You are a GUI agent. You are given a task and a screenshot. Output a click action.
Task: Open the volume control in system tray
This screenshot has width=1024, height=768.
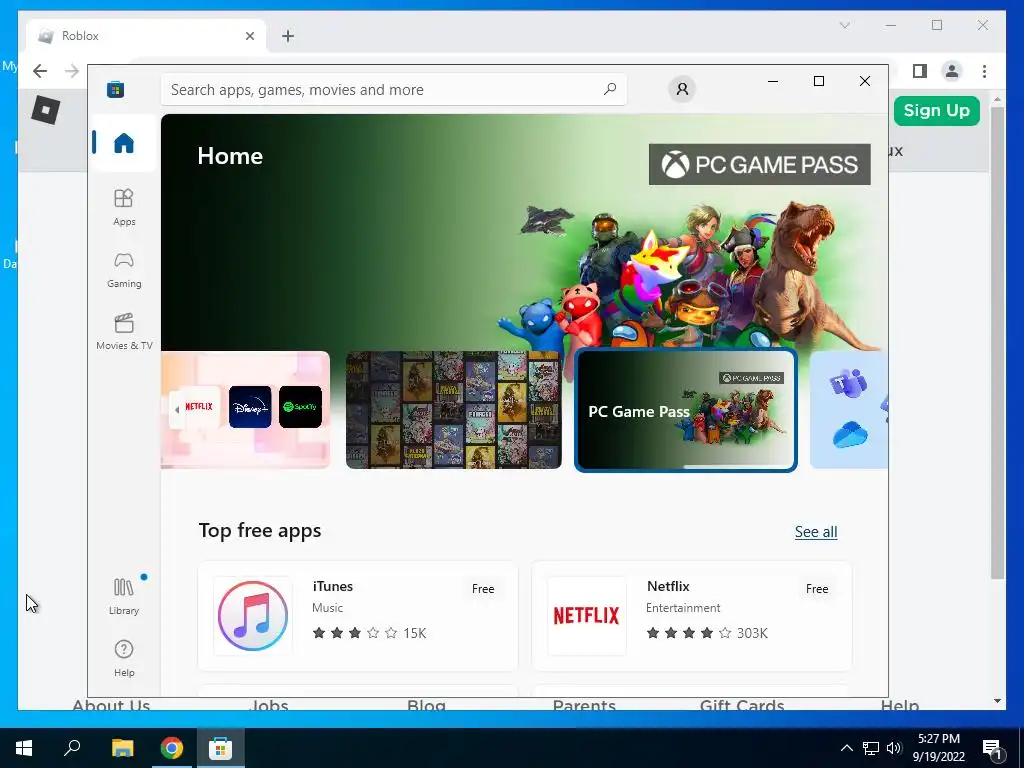(894, 748)
